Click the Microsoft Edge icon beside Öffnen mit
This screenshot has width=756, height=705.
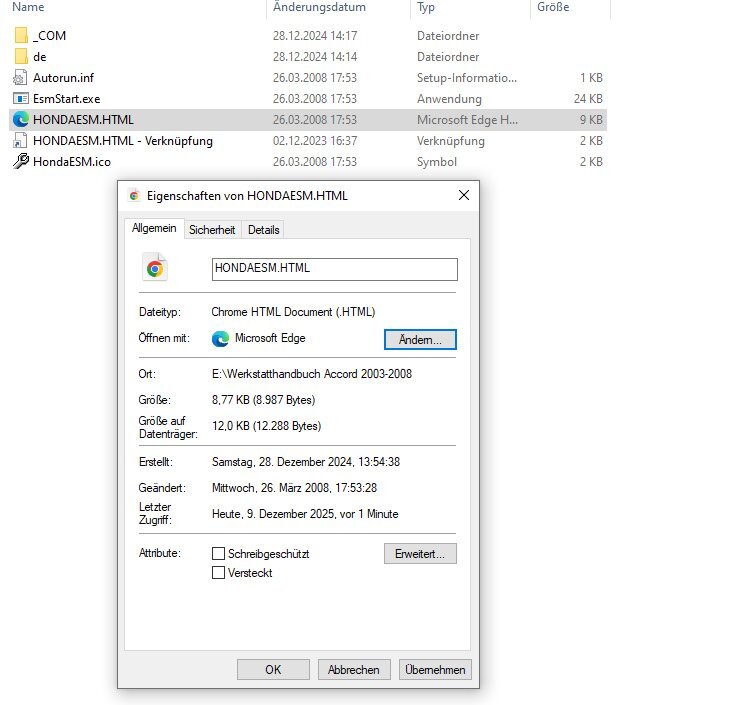click(221, 339)
